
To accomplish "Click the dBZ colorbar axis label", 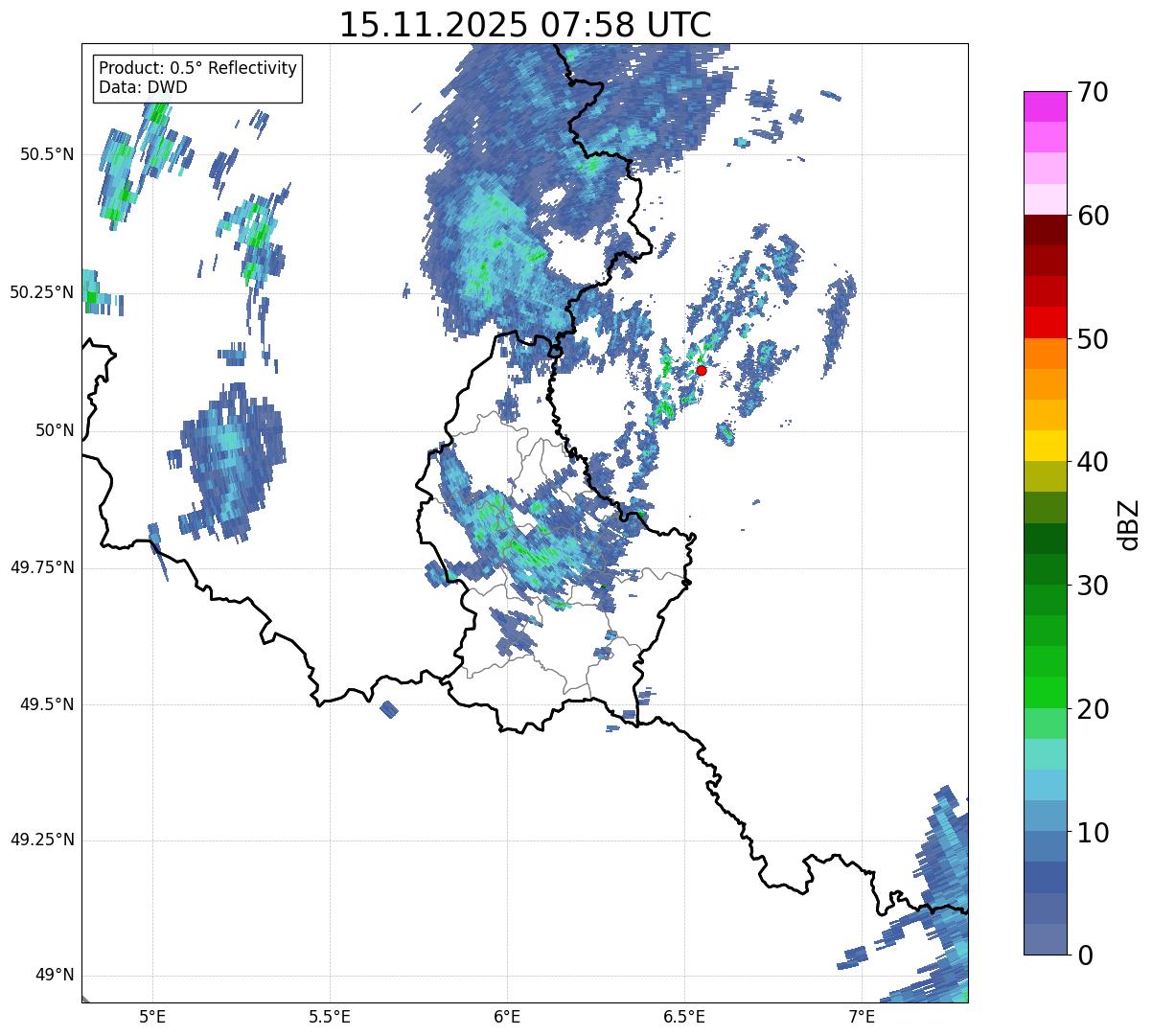I will (x=1129, y=524).
